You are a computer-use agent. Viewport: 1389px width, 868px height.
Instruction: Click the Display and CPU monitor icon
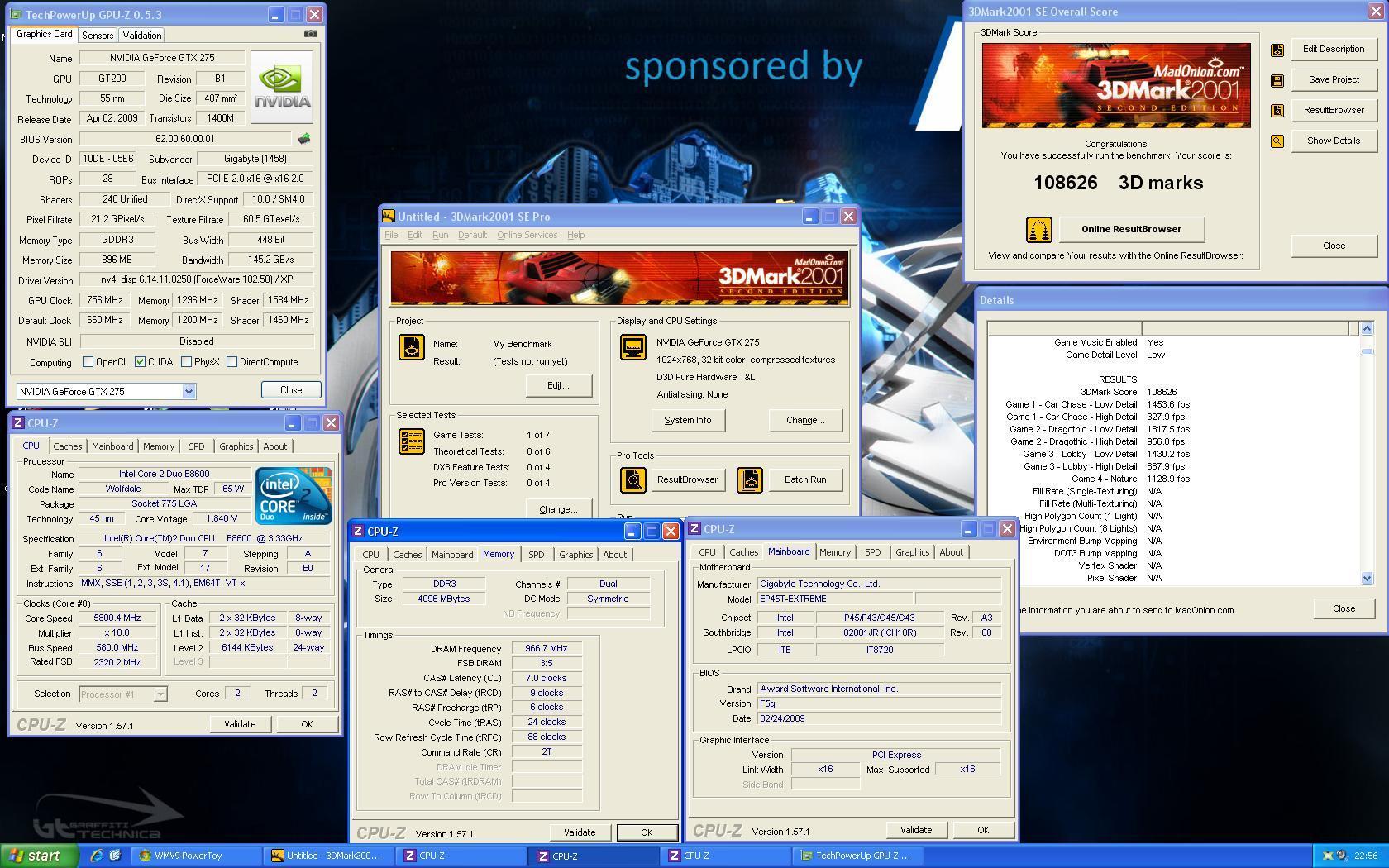633,347
